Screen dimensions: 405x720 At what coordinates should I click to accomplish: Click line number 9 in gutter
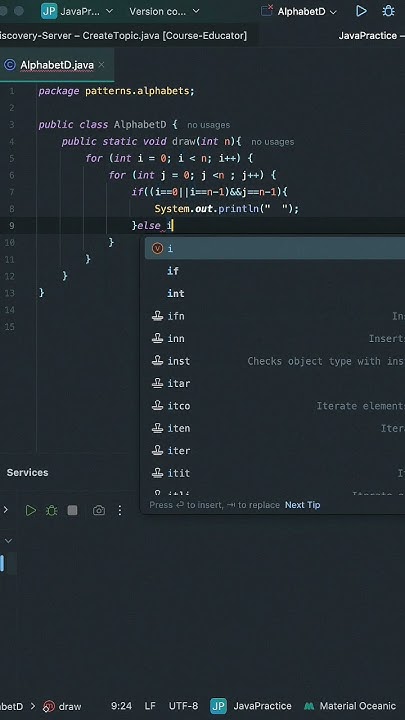(x=10, y=226)
